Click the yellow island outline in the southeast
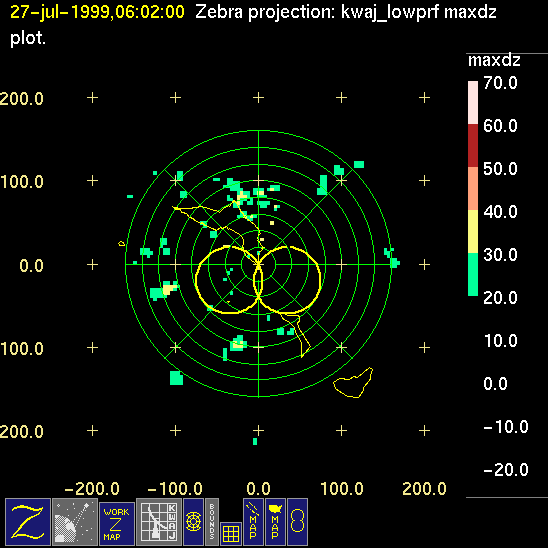Viewport: 548px width, 548px height. click(353, 383)
